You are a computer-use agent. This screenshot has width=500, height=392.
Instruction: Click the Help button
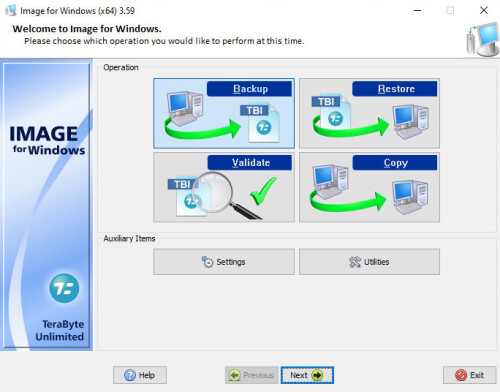(140, 375)
